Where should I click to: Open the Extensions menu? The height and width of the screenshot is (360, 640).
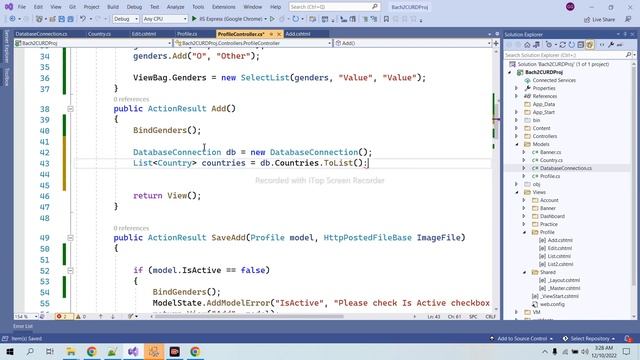tap(224, 7)
